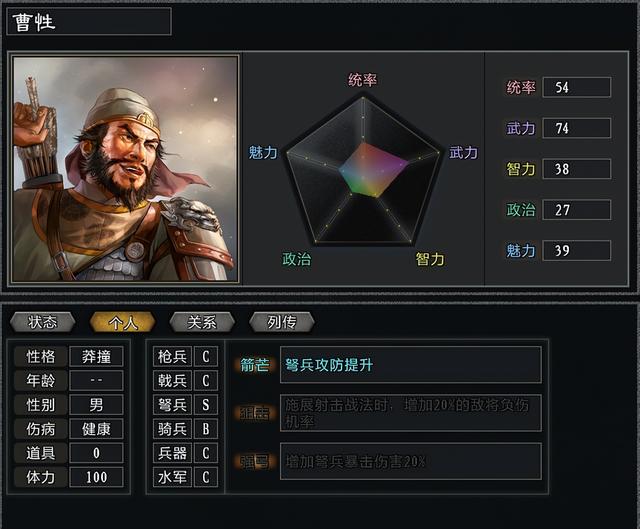Click the 曹性 character portrait
Screen dimensions: 640x529
click(125, 168)
